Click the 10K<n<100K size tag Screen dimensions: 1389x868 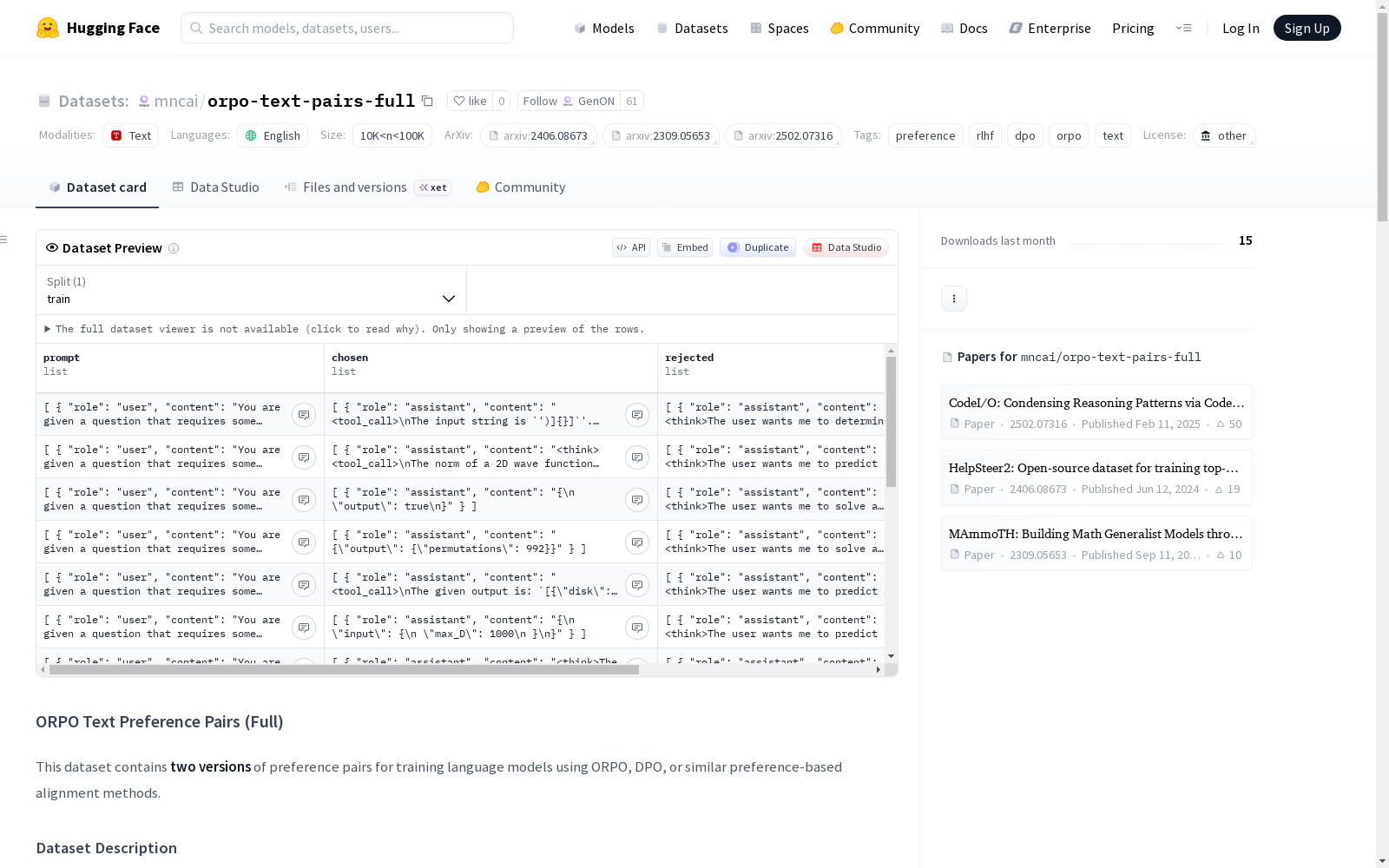tap(392, 135)
